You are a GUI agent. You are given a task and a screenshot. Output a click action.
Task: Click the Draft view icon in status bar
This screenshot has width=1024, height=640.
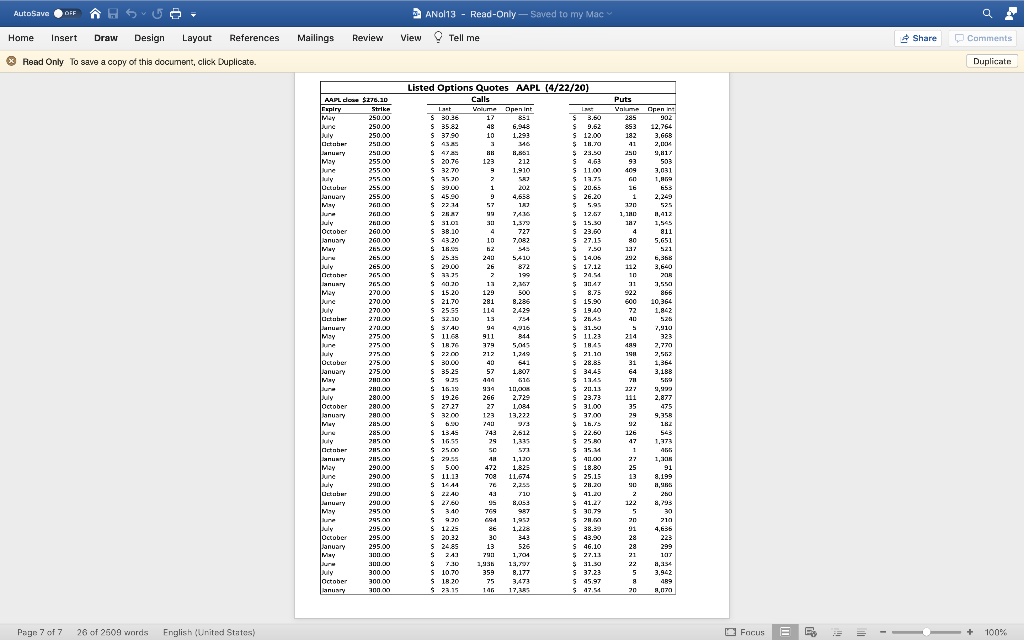pyautogui.click(x=862, y=632)
